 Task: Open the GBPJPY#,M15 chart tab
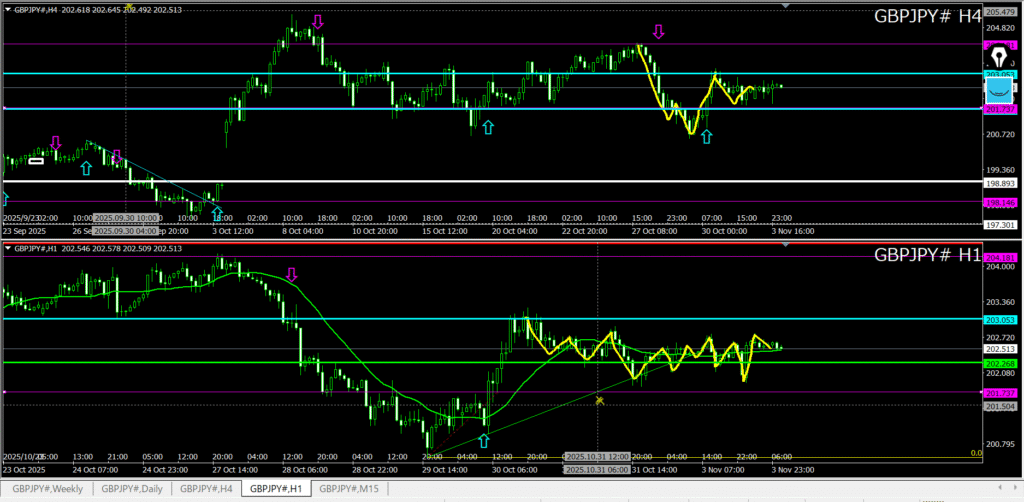coord(348,489)
